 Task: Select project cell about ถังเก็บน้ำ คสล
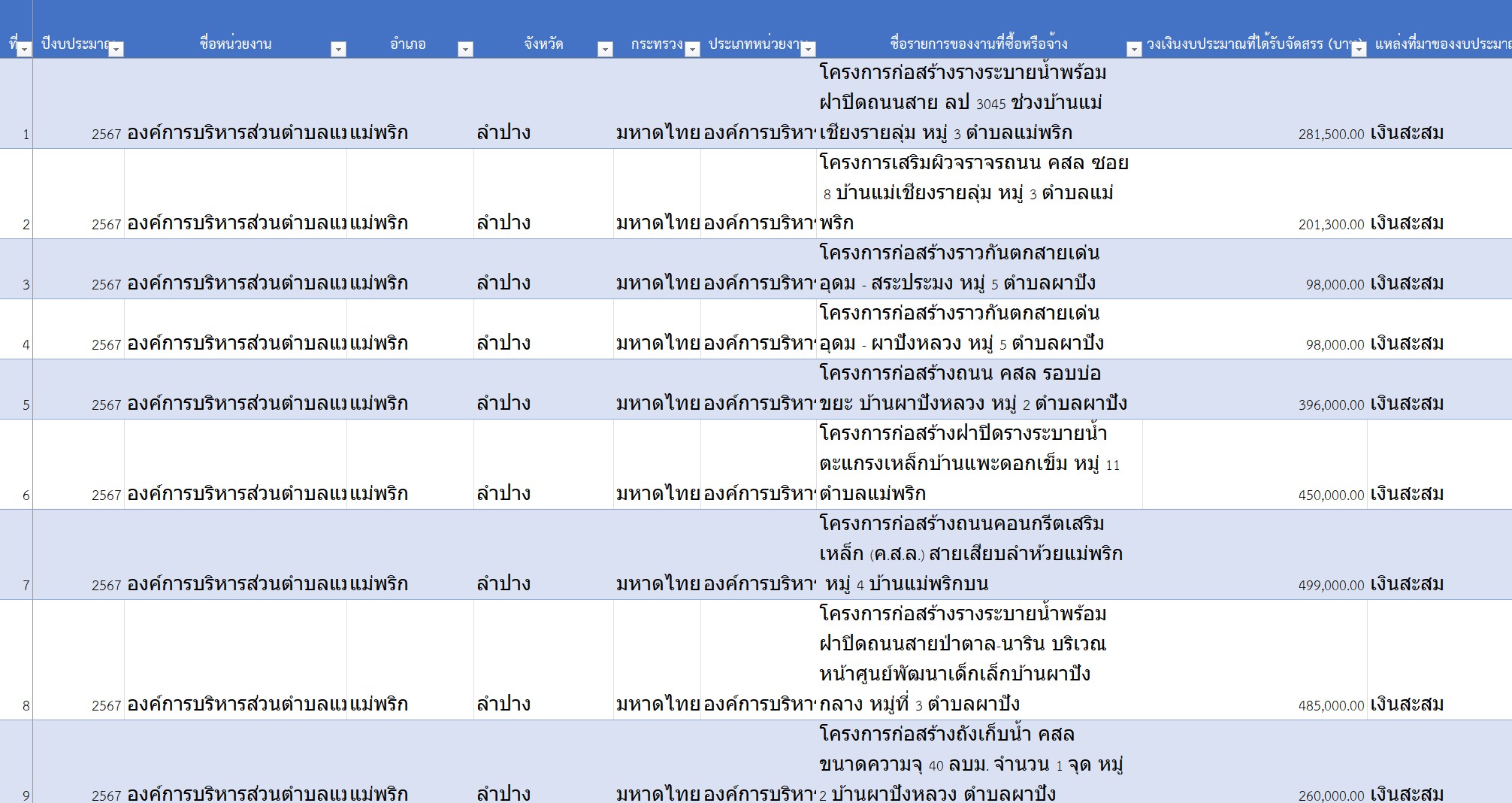pyautogui.click(x=978, y=763)
